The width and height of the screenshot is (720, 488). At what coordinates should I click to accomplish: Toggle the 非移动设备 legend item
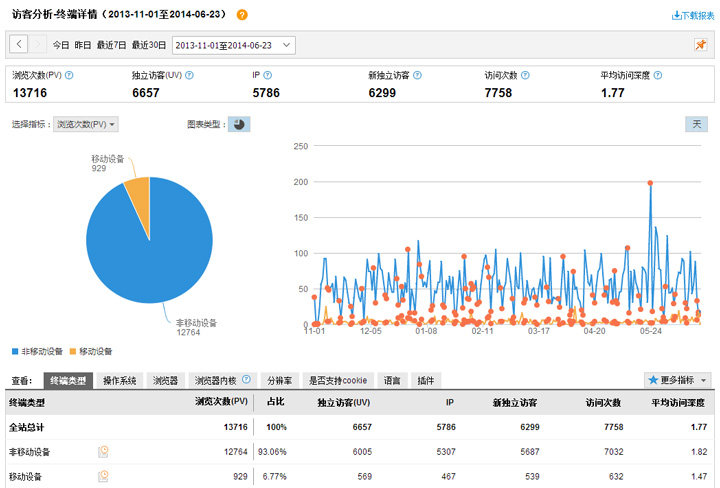(x=37, y=352)
